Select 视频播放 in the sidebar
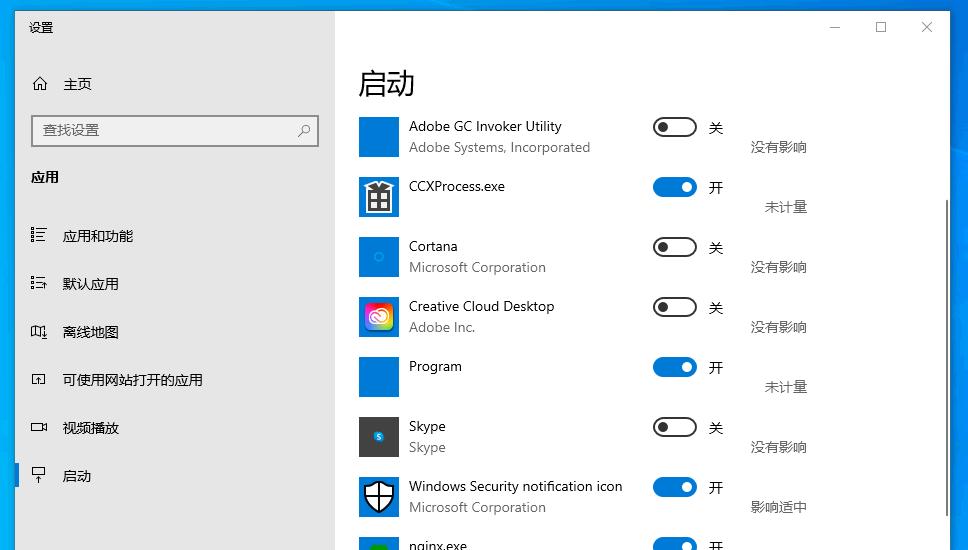The height and width of the screenshot is (550, 968). [90, 428]
